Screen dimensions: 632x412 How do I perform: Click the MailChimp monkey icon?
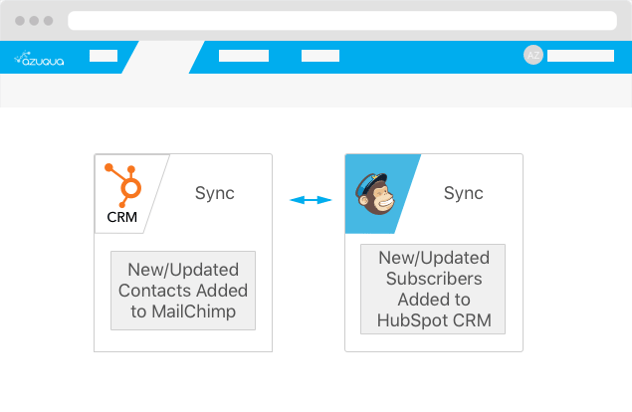[374, 194]
